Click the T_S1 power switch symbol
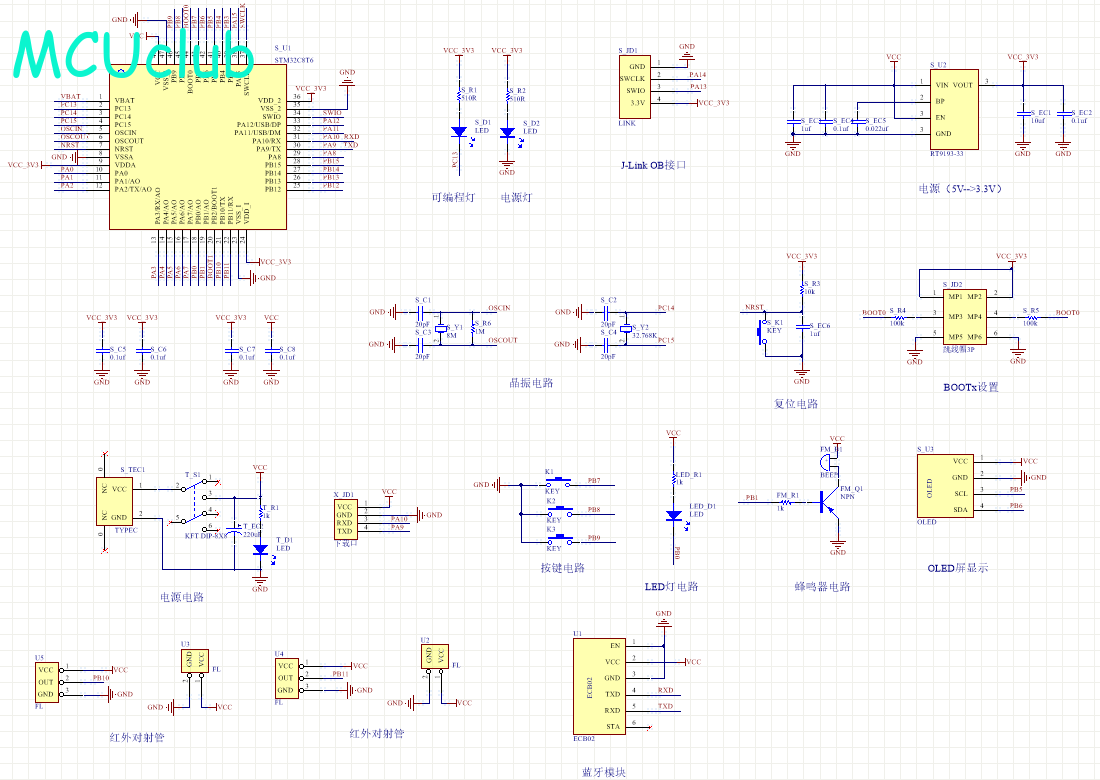The width and height of the screenshot is (1100, 780). (196, 505)
